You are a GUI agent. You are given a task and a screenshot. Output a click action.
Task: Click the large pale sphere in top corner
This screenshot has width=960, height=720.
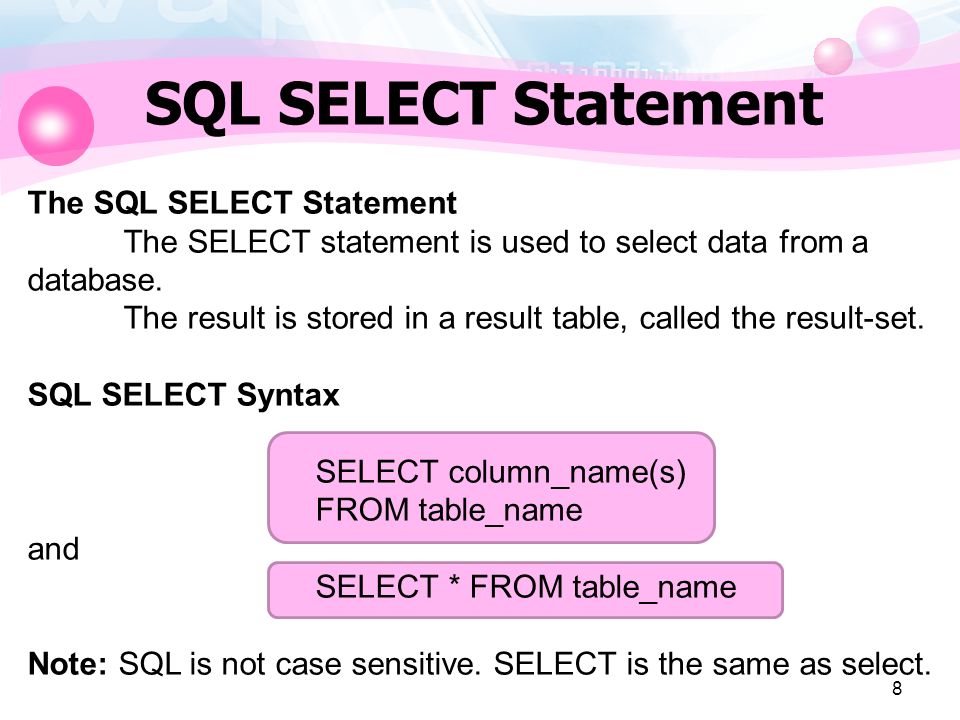(x=887, y=36)
